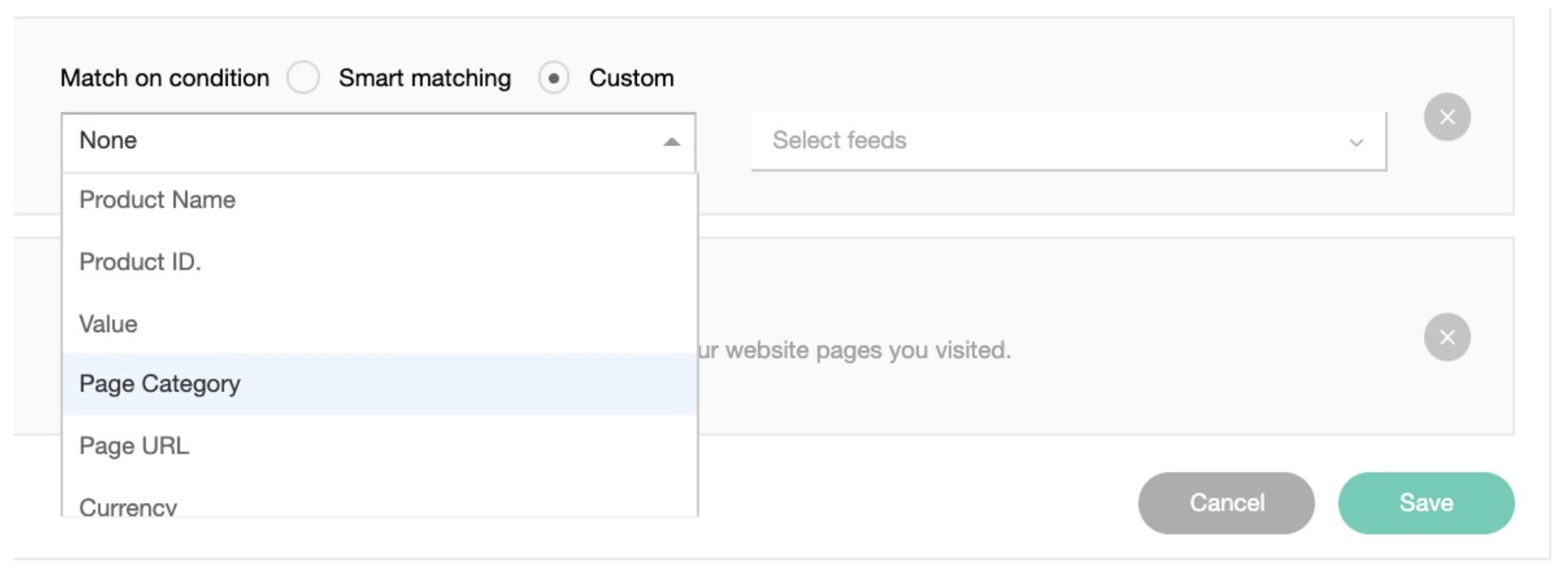Click the green Save button

(1425, 503)
